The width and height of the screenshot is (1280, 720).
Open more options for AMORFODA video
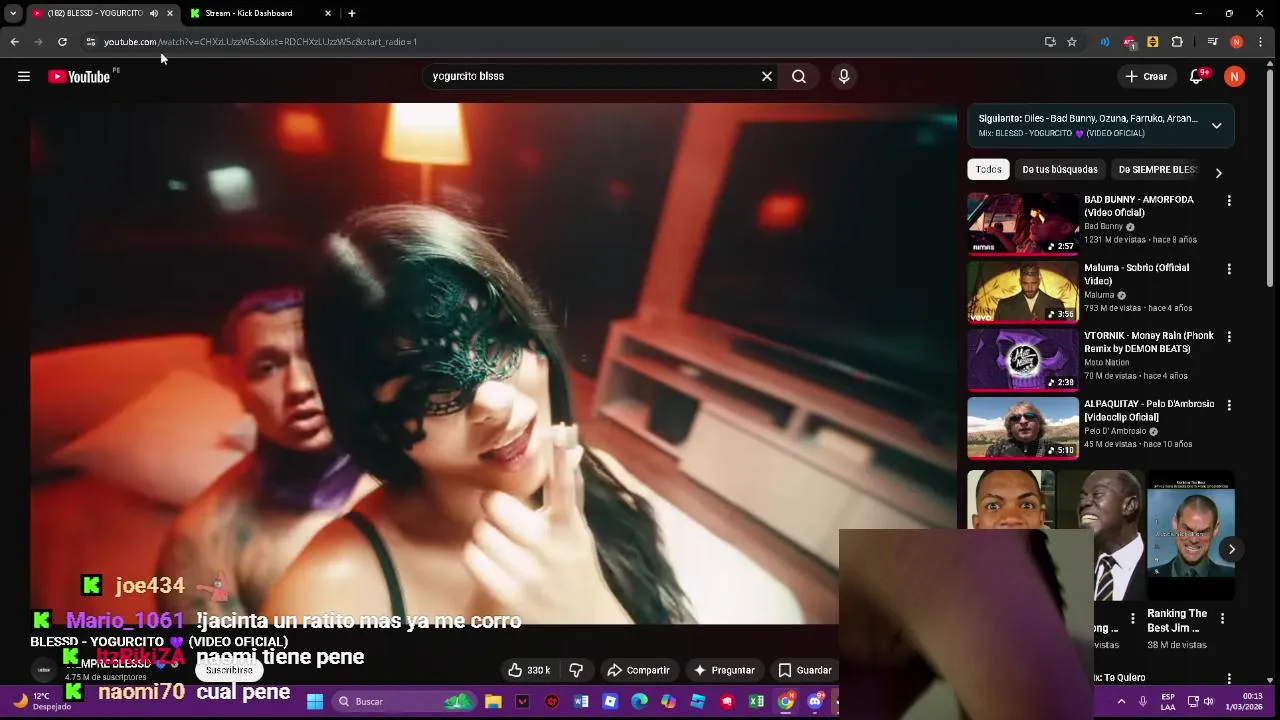tap(1229, 200)
